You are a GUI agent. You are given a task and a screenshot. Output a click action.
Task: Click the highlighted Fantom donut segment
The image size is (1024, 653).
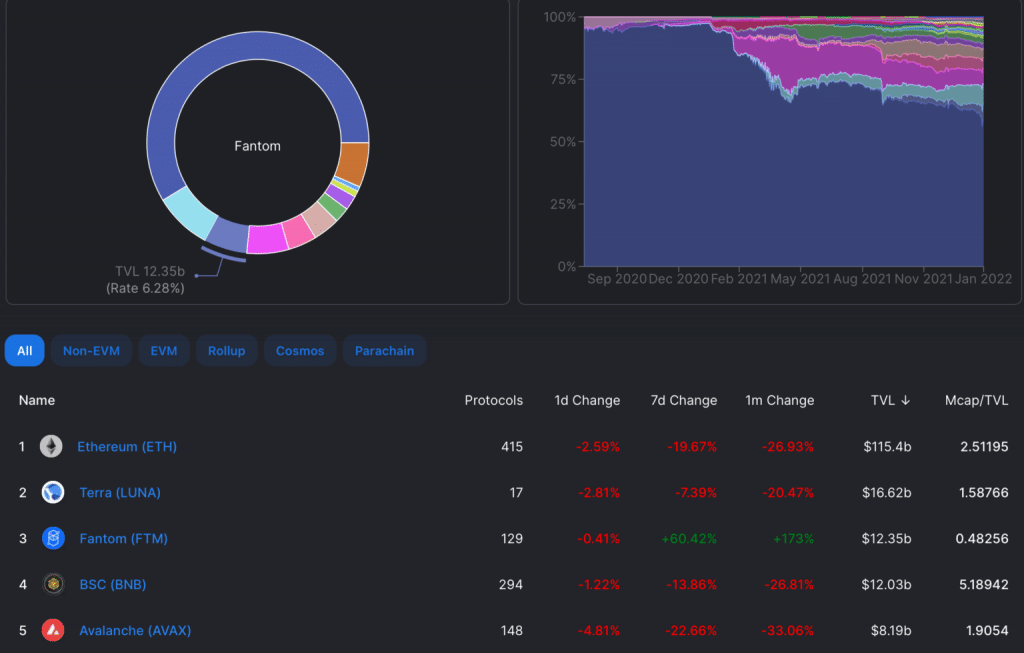click(x=228, y=235)
